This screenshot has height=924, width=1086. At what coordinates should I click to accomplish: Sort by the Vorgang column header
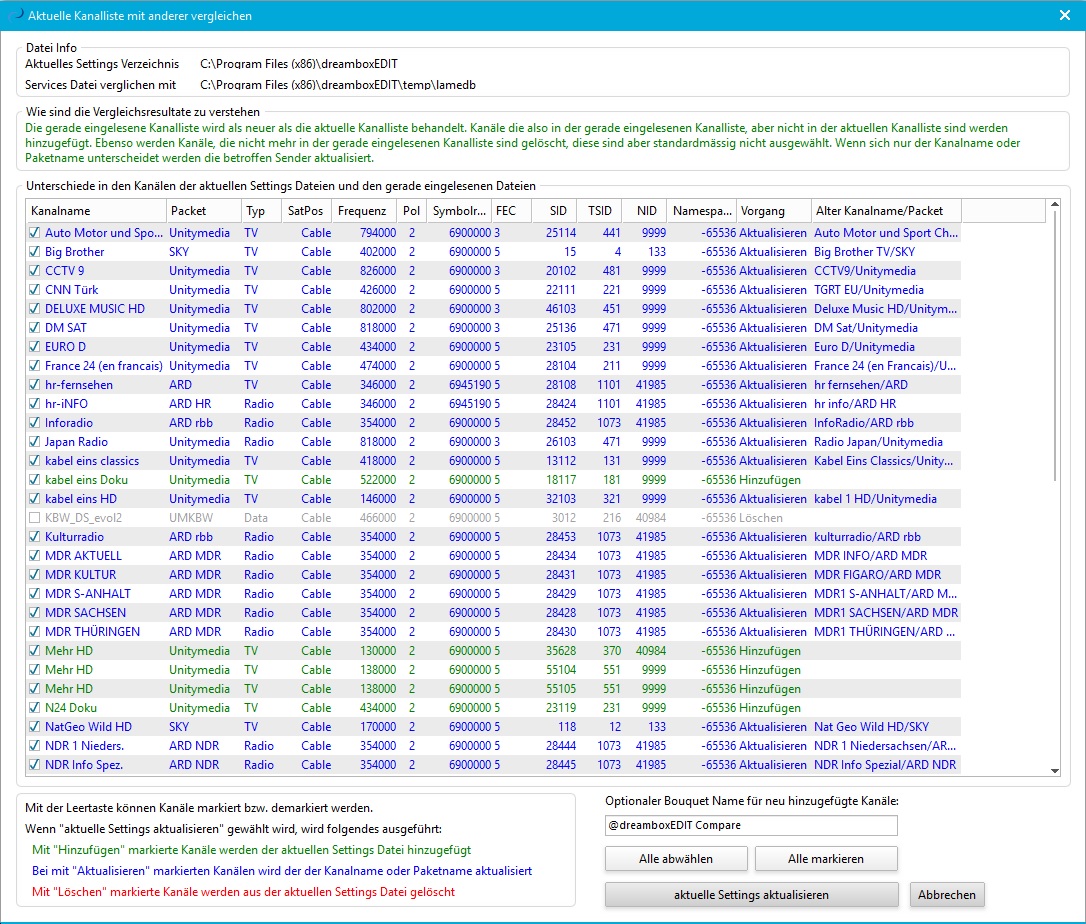[773, 211]
